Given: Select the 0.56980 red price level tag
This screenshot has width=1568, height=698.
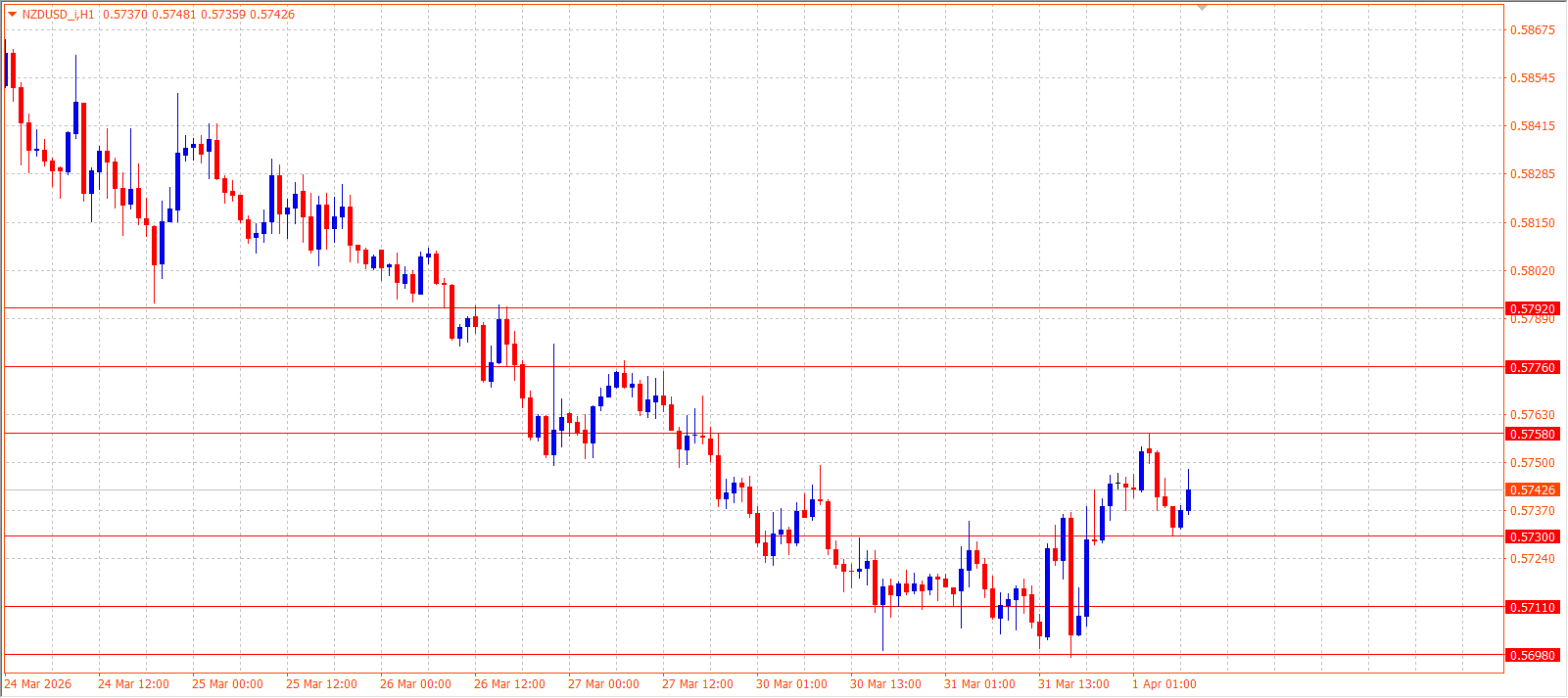Looking at the screenshot, I should click(x=1532, y=656).
